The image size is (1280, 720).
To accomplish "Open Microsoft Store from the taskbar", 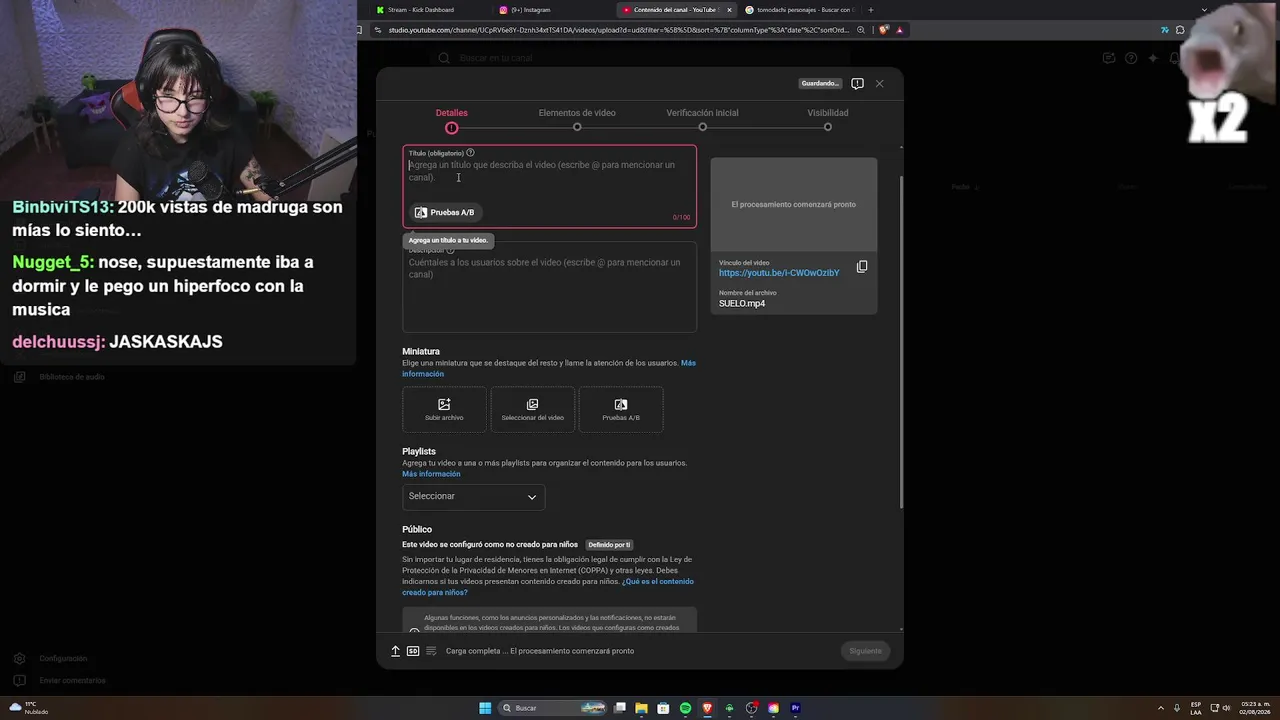I will [x=664, y=708].
